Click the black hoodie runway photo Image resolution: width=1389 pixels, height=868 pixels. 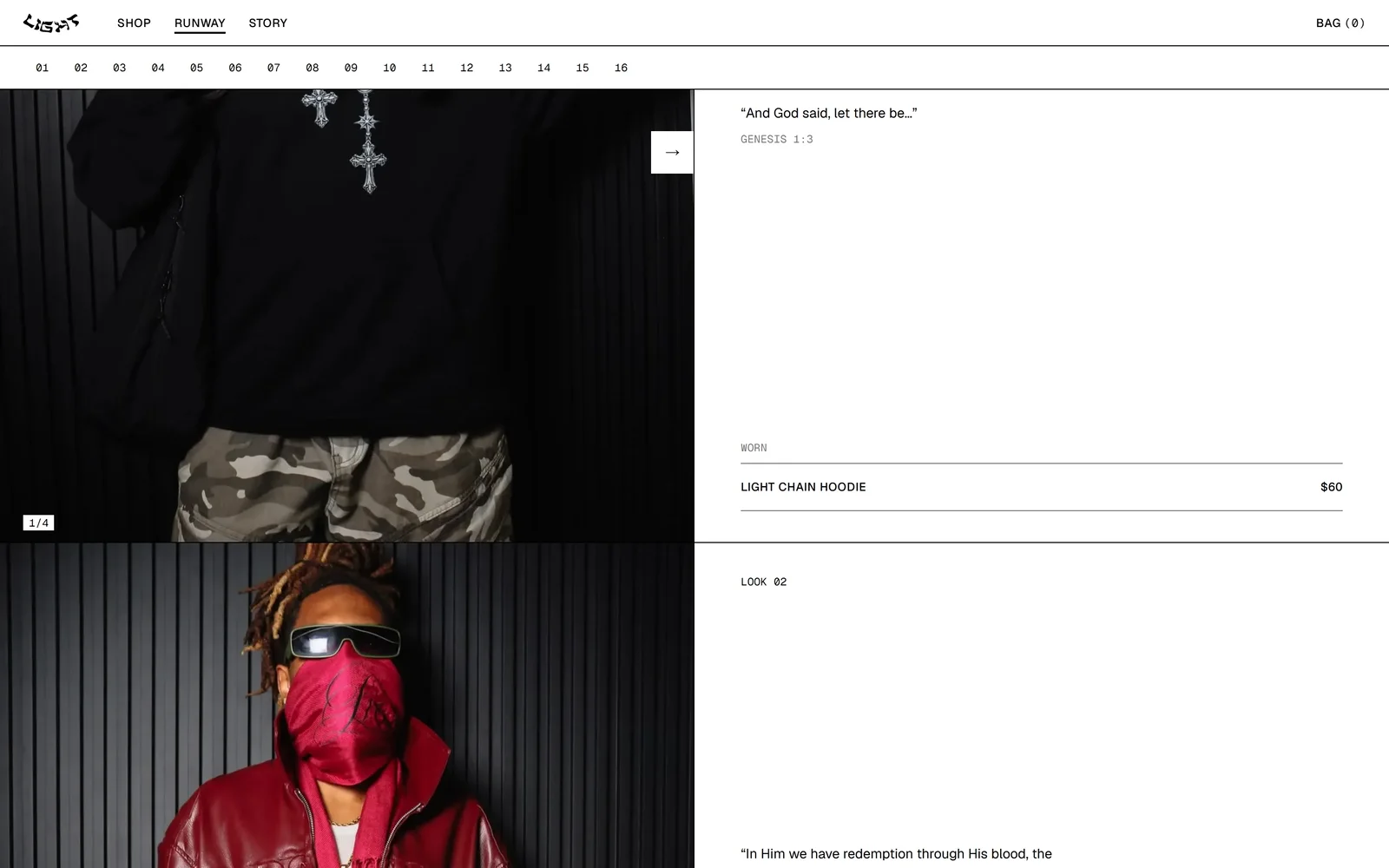[347, 315]
